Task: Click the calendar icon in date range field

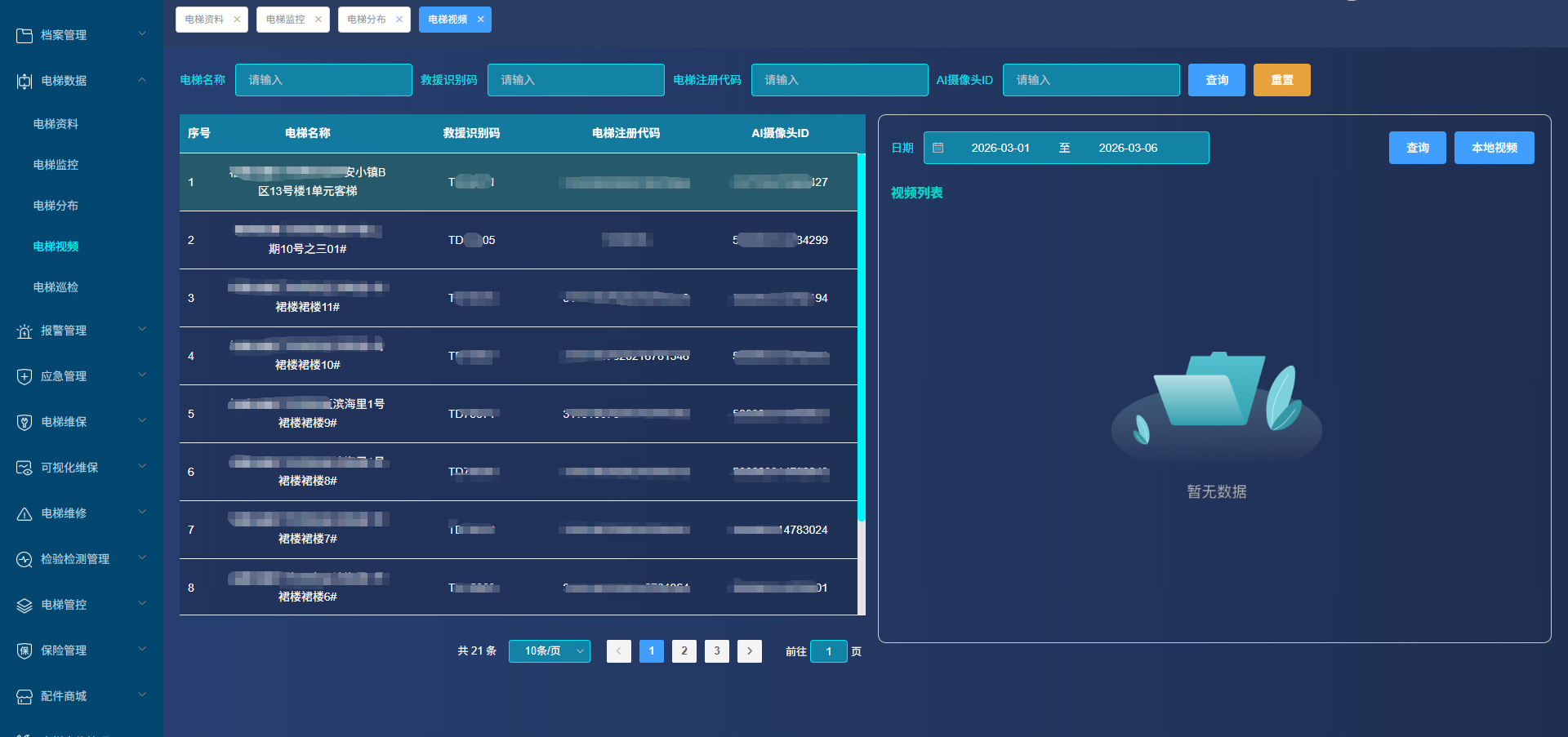Action: click(x=938, y=148)
